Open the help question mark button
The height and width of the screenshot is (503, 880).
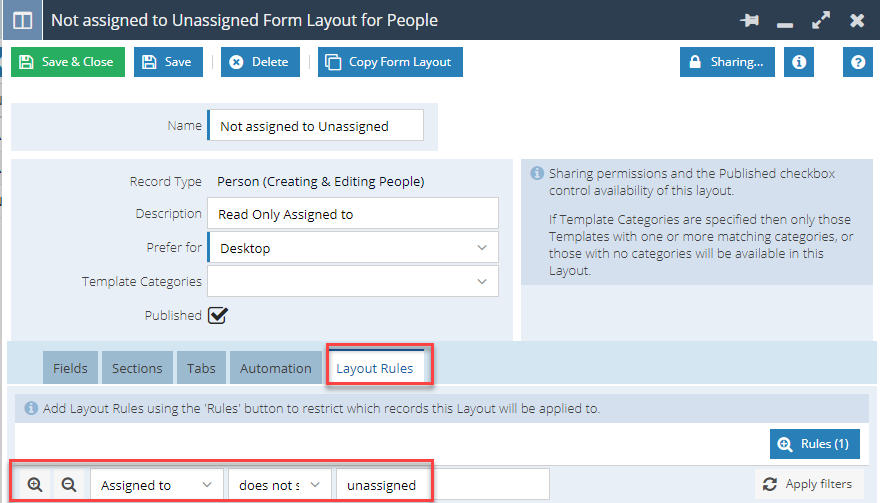pos(858,62)
